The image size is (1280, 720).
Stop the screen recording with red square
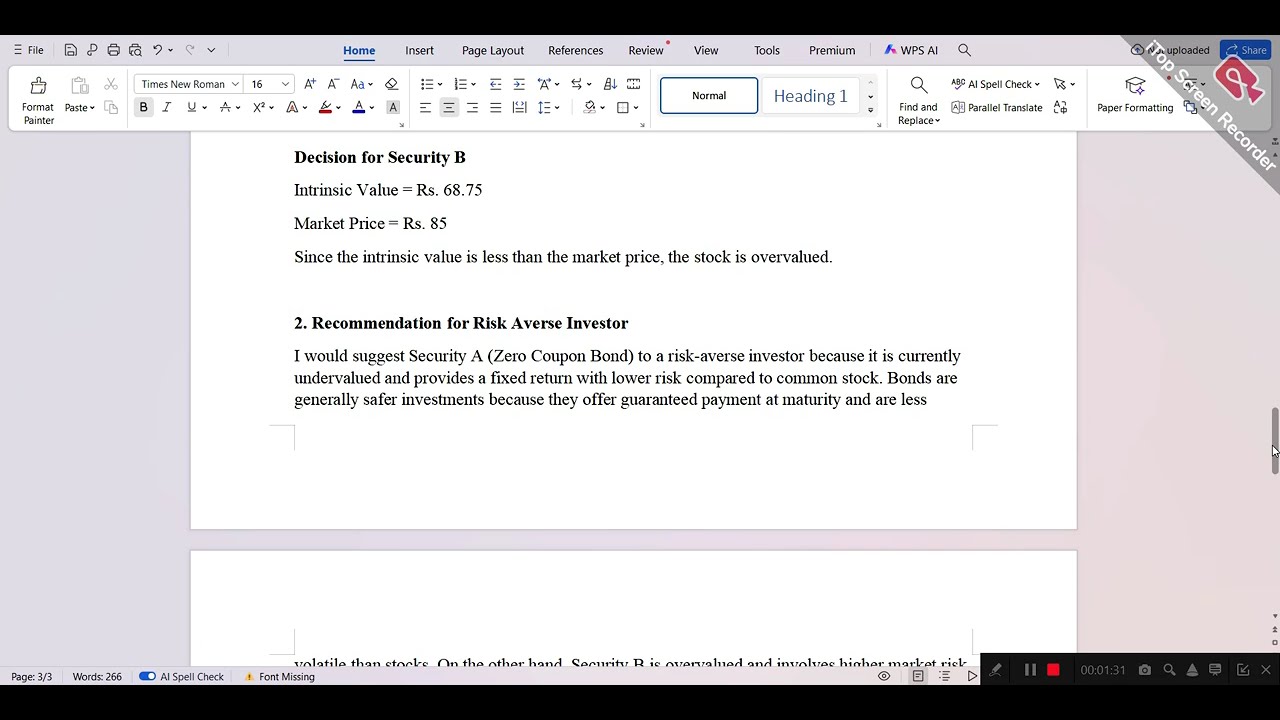click(x=1053, y=670)
